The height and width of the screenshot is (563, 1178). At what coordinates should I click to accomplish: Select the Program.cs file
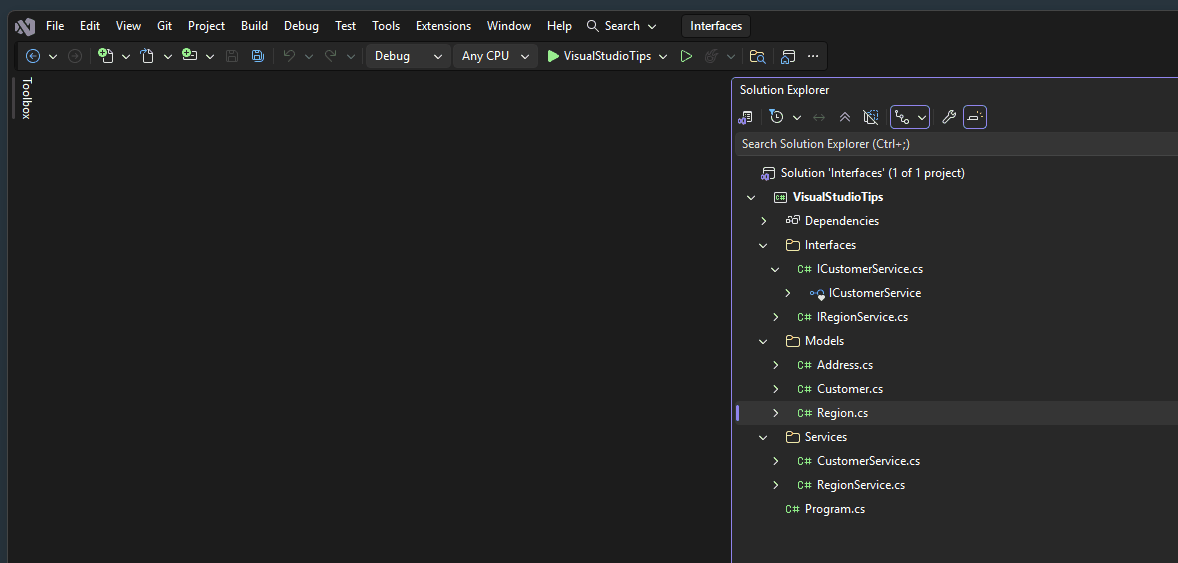[x=835, y=509]
